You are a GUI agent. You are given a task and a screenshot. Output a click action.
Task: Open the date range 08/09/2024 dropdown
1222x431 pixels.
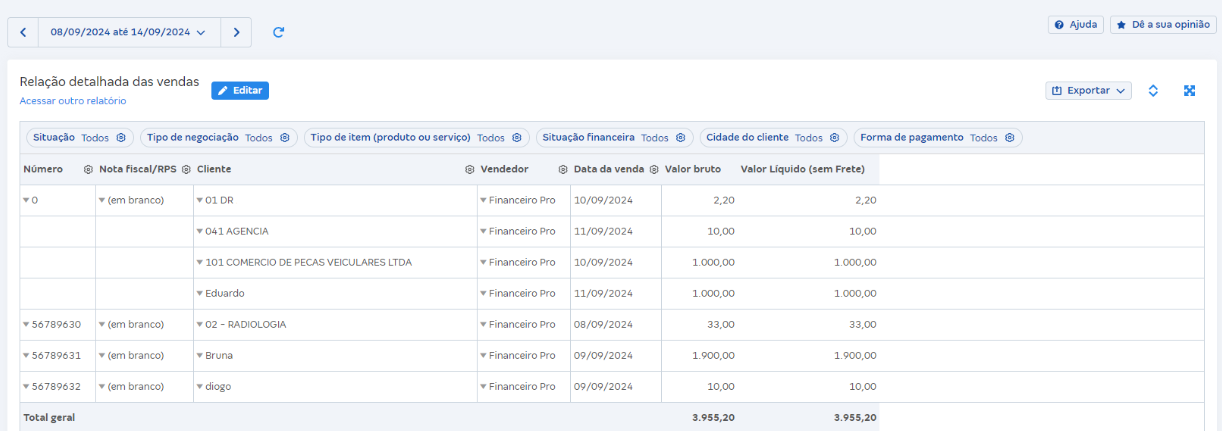[x=128, y=32]
